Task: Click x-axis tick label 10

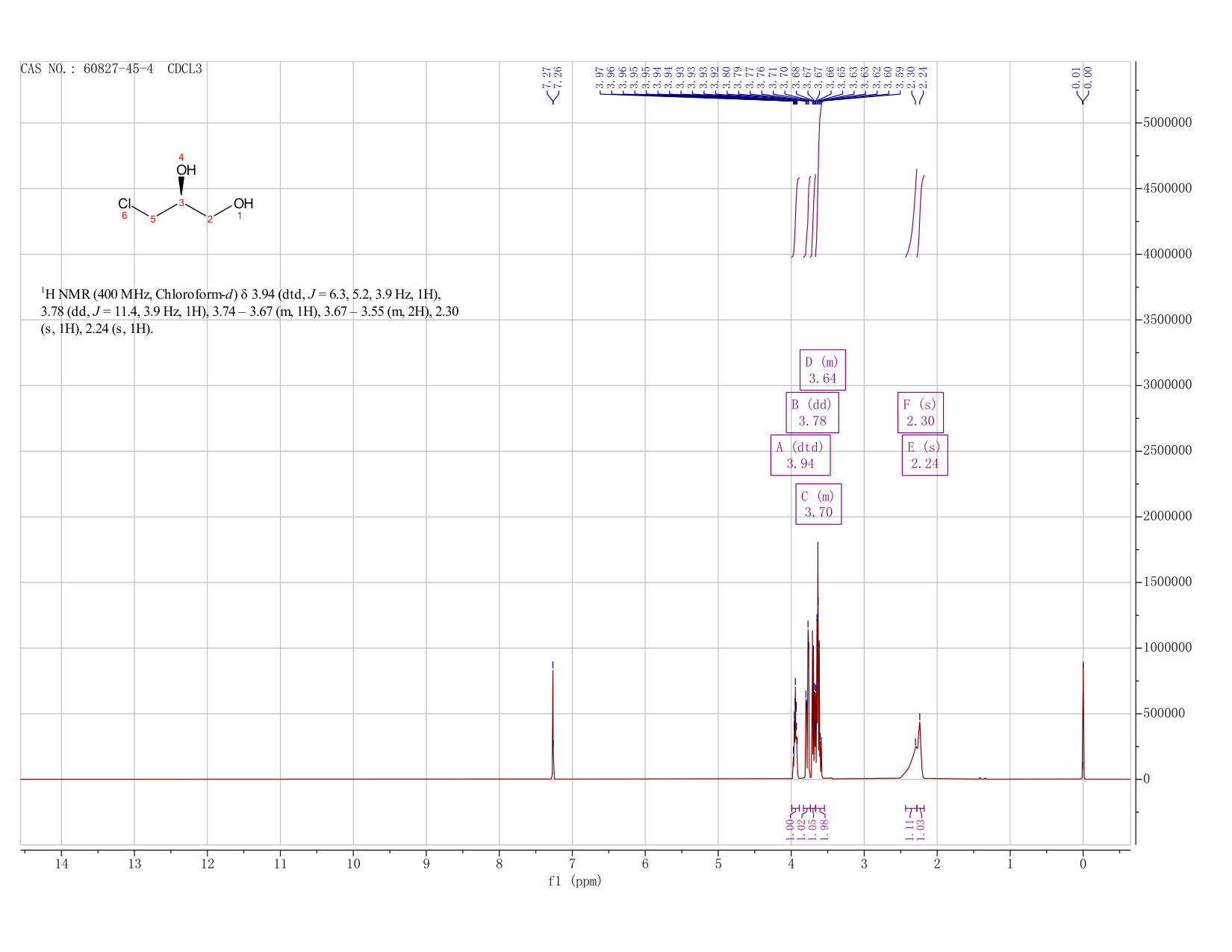Action: click(x=353, y=863)
